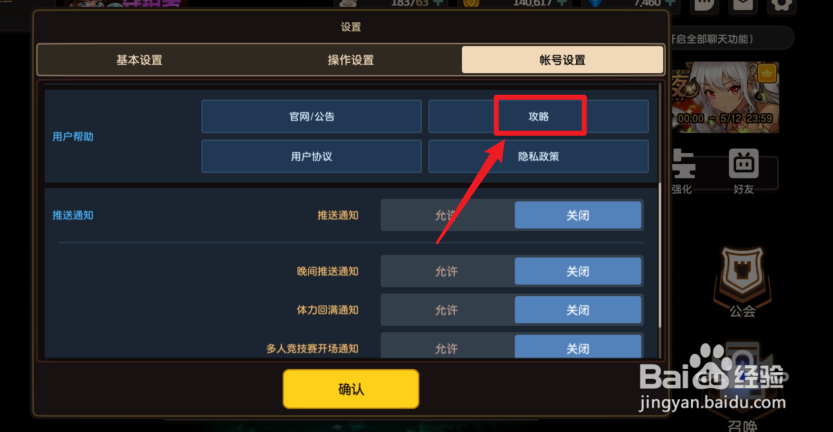This screenshot has width=833, height=432.
Task: Set 晚间推送通知 to 关闭
Action: pos(578,272)
